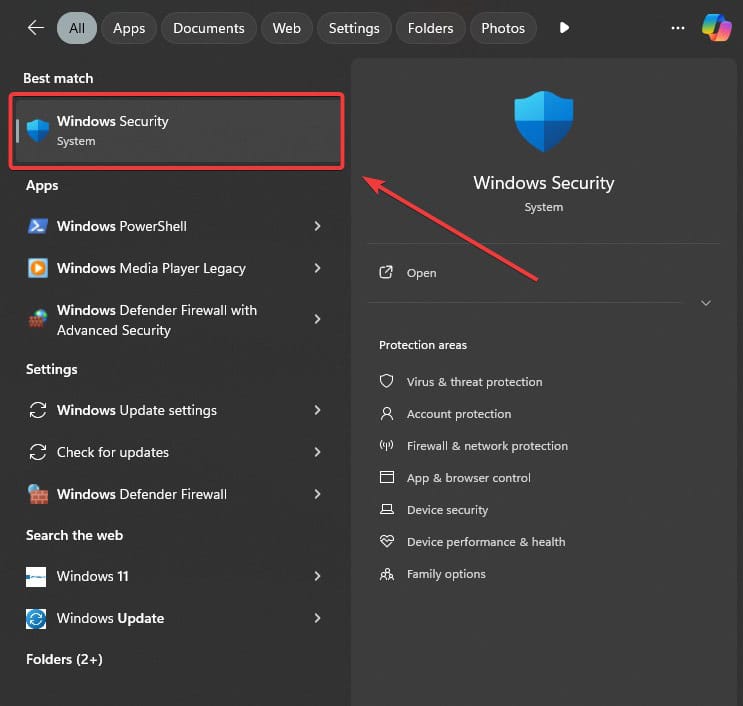This screenshot has height=706, width=743.
Task: Open App & browser control link
Action: (x=469, y=478)
